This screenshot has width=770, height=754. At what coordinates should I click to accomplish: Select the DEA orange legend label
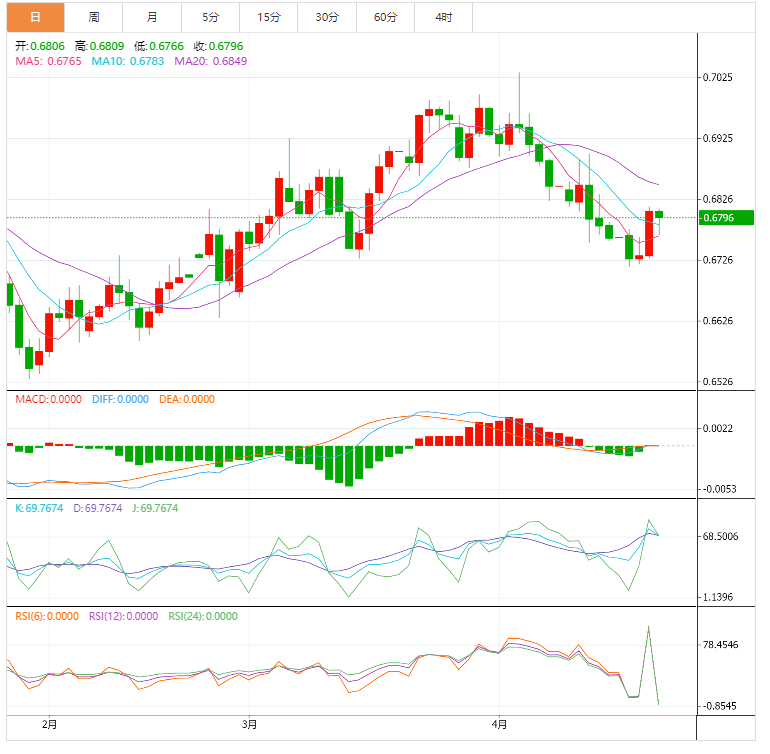click(x=184, y=399)
